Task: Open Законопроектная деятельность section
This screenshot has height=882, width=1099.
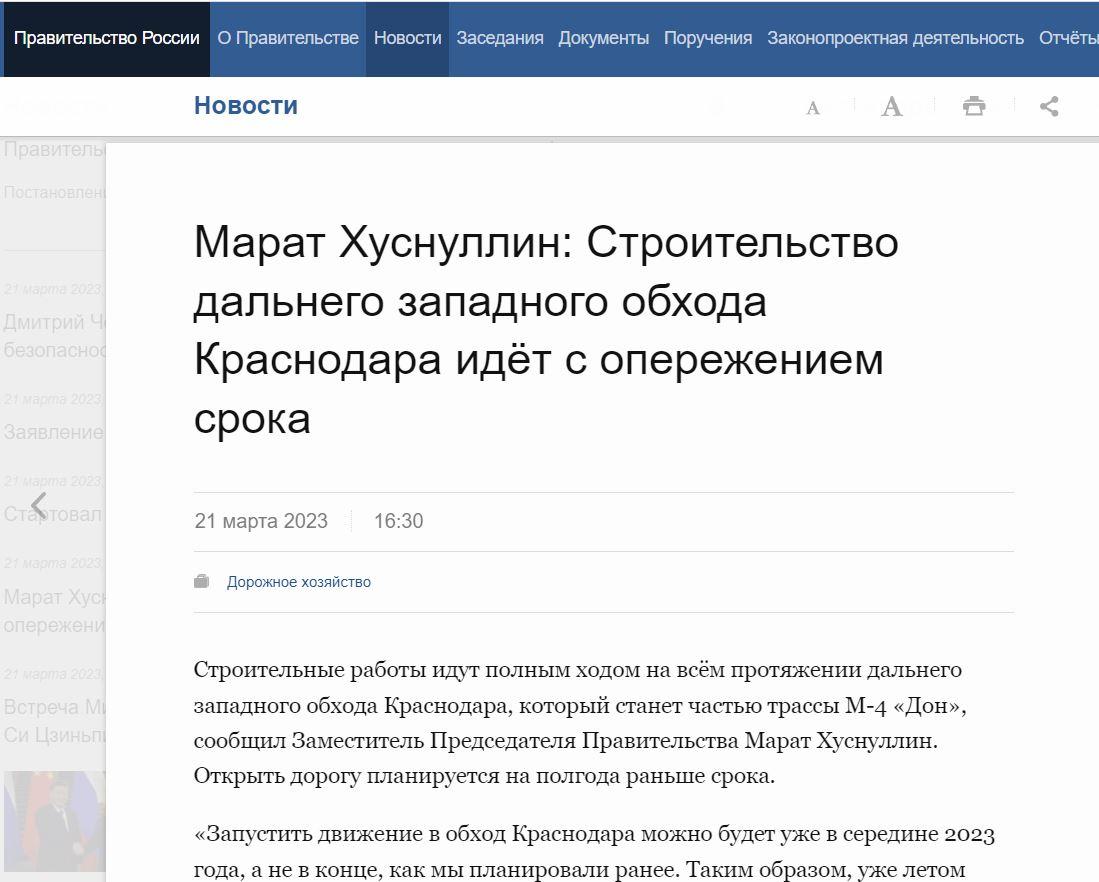Action: pyautogui.click(x=895, y=39)
